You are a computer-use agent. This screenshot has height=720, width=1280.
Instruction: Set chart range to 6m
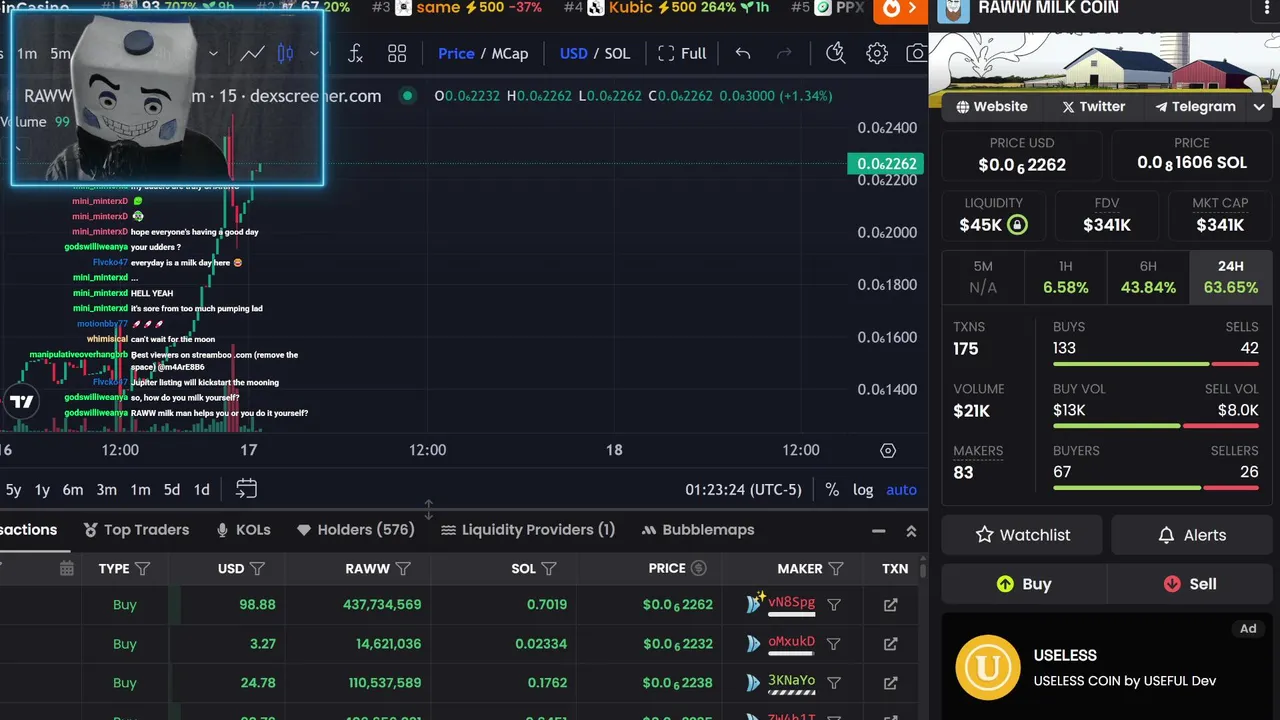tap(72, 490)
